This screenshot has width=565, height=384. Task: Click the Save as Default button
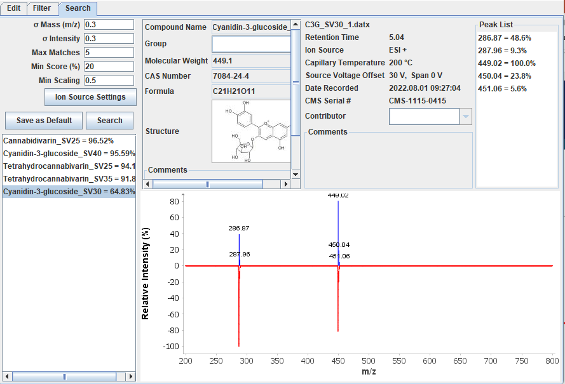point(44,120)
